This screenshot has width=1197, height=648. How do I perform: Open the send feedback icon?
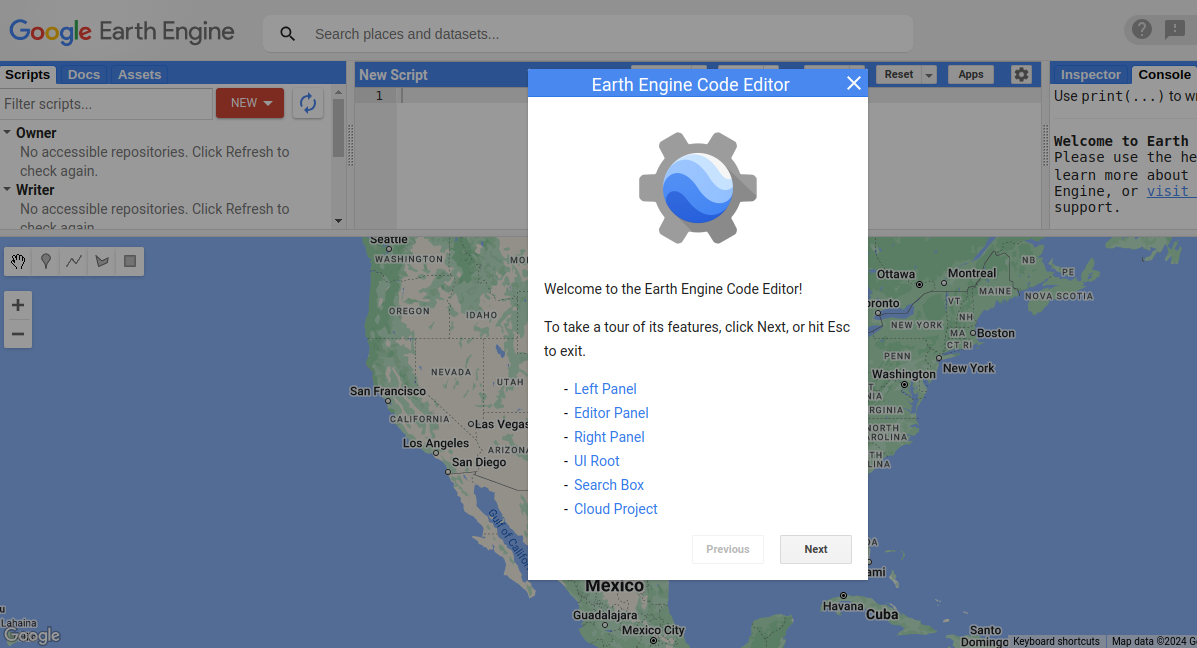[x=1174, y=29]
